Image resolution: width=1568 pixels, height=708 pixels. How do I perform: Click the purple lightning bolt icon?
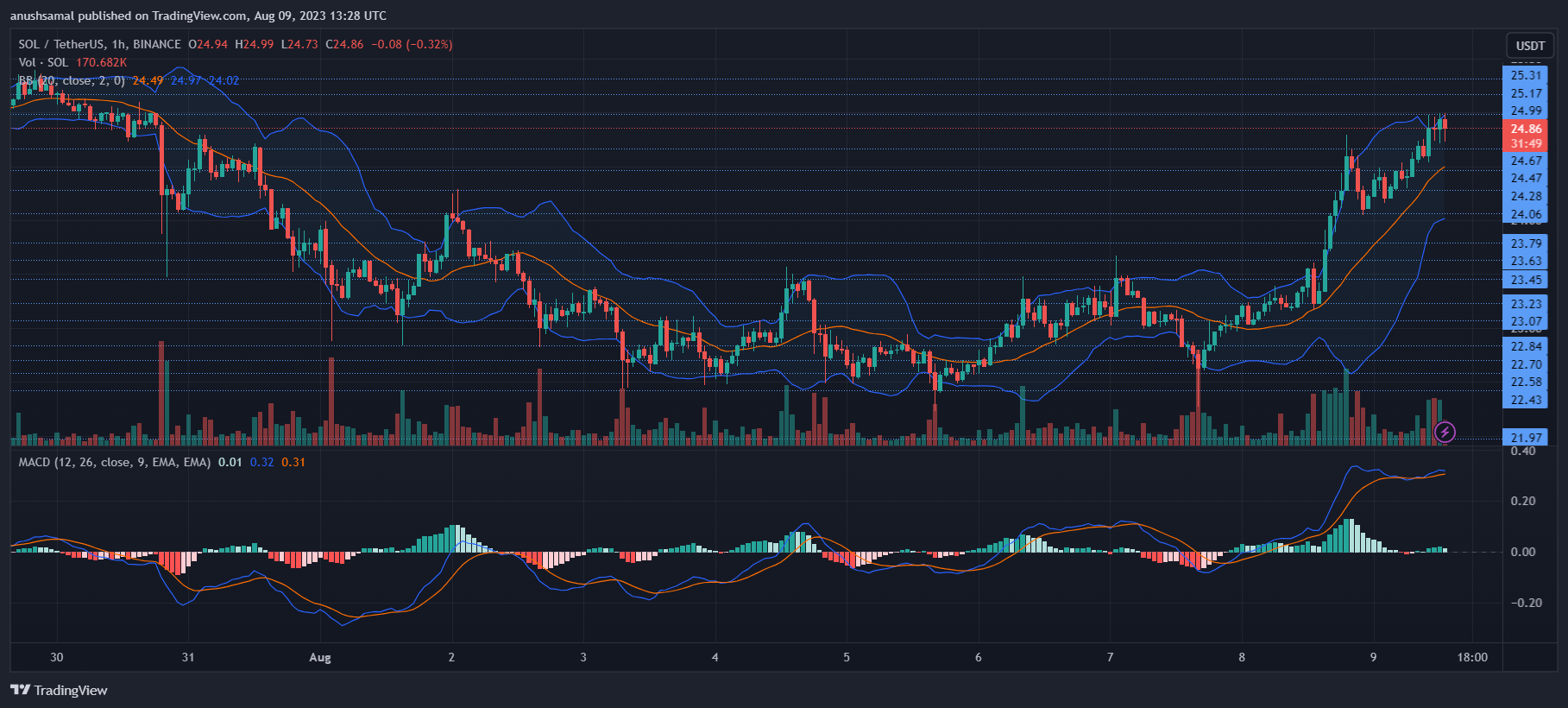click(x=1445, y=432)
